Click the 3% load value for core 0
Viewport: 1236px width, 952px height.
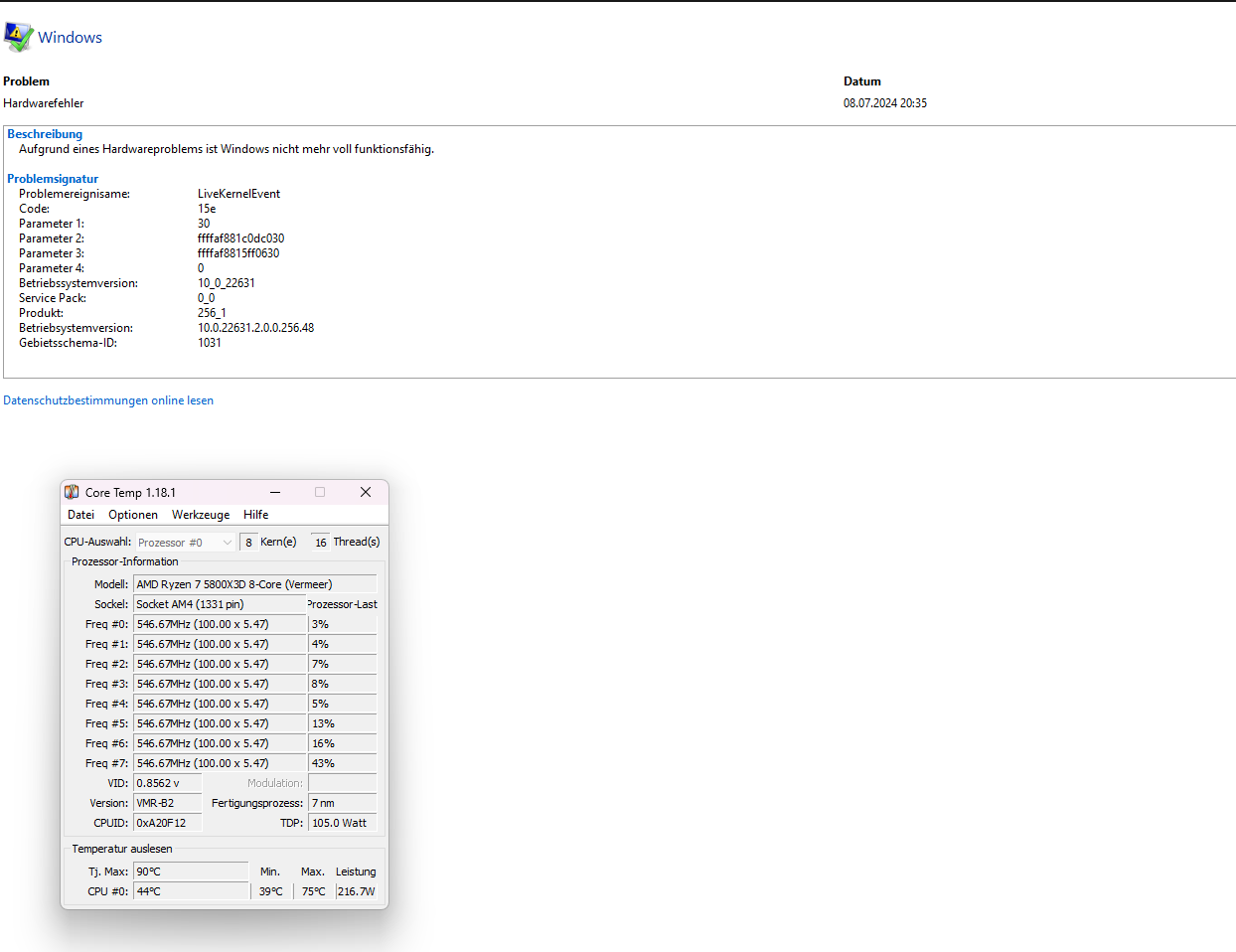pos(343,624)
